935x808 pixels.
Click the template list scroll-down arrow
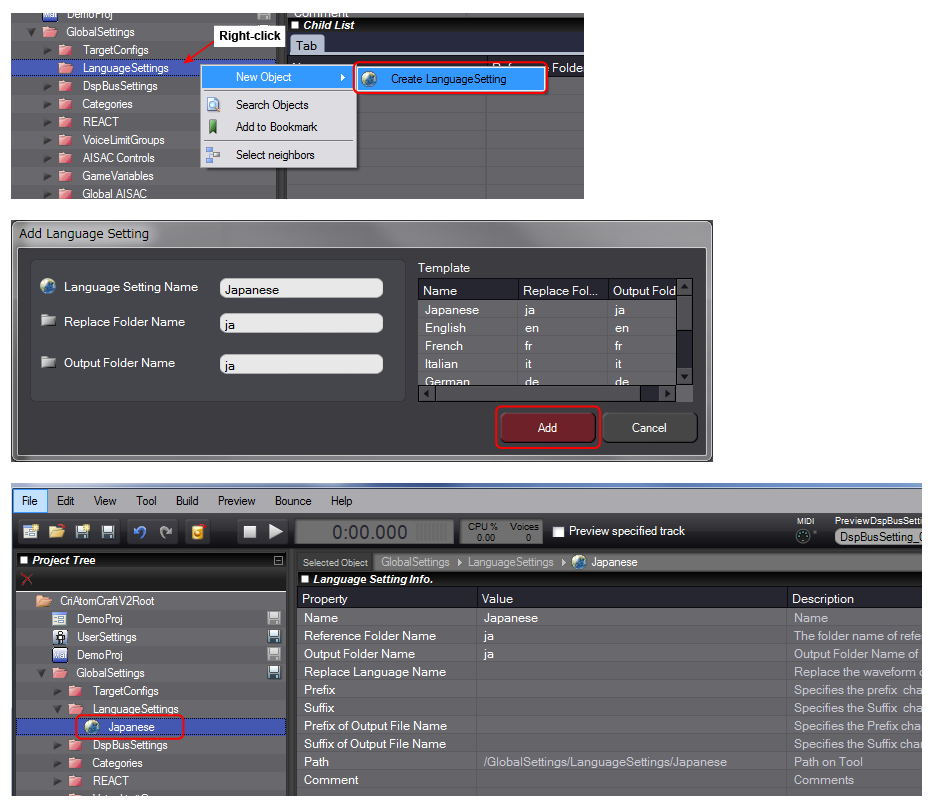tap(685, 376)
